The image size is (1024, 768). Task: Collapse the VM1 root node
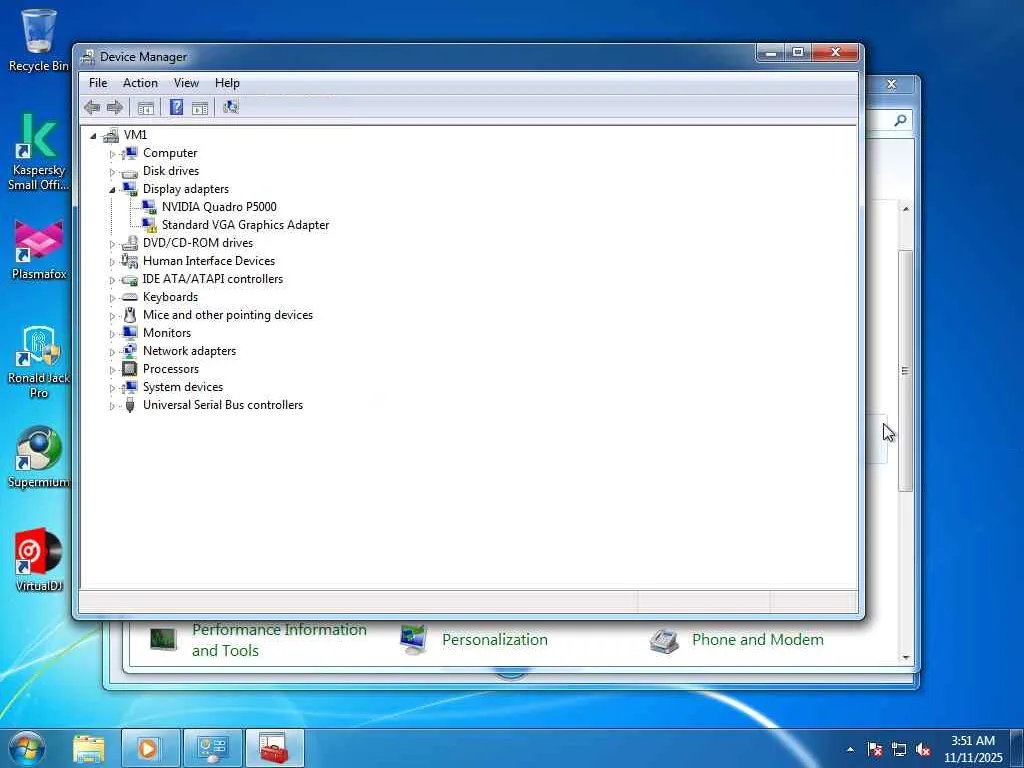pyautogui.click(x=93, y=136)
